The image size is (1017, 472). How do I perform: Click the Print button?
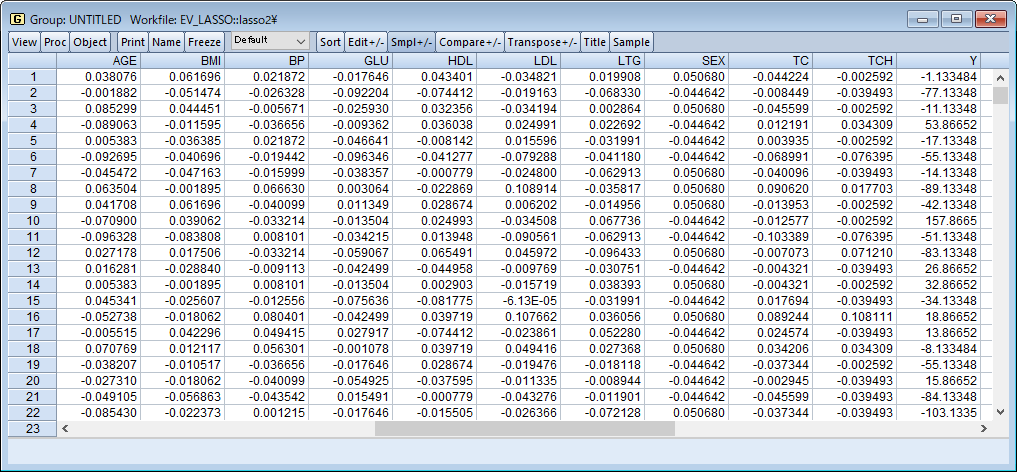coord(133,42)
